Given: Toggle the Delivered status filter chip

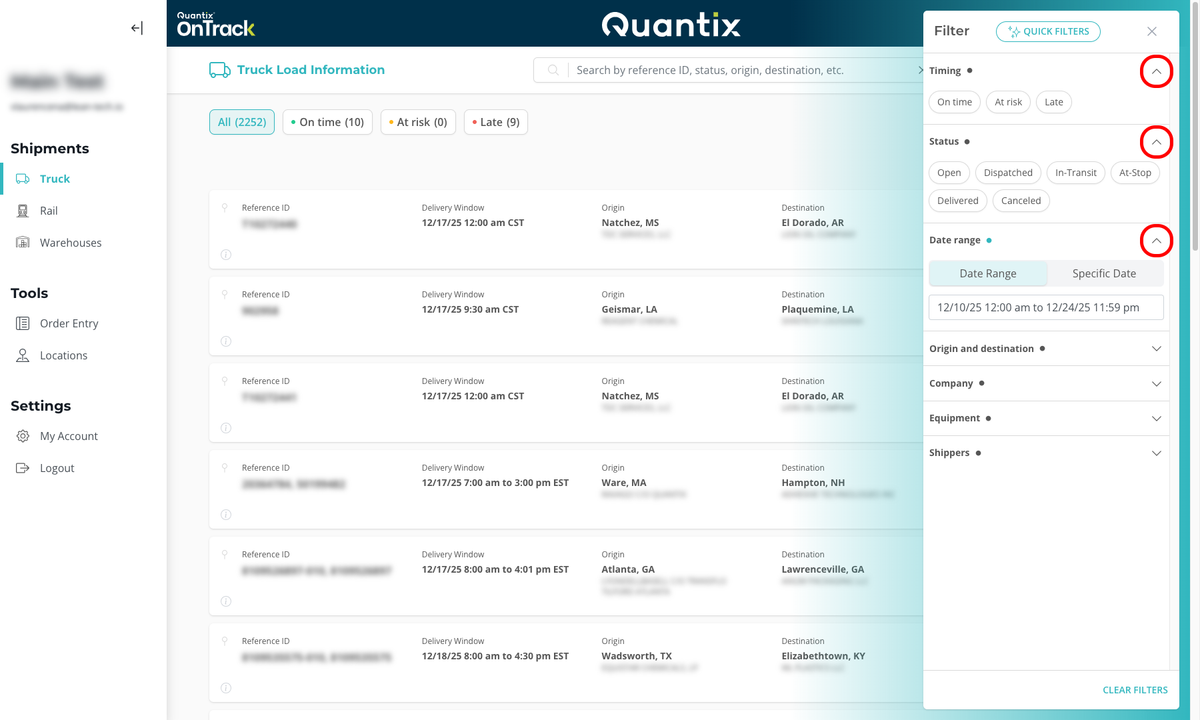Looking at the screenshot, I should tap(957, 201).
